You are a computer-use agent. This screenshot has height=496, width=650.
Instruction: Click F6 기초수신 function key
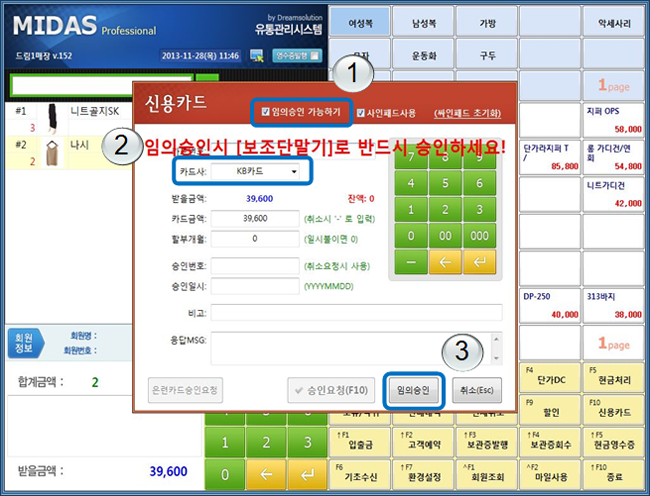coord(360,475)
